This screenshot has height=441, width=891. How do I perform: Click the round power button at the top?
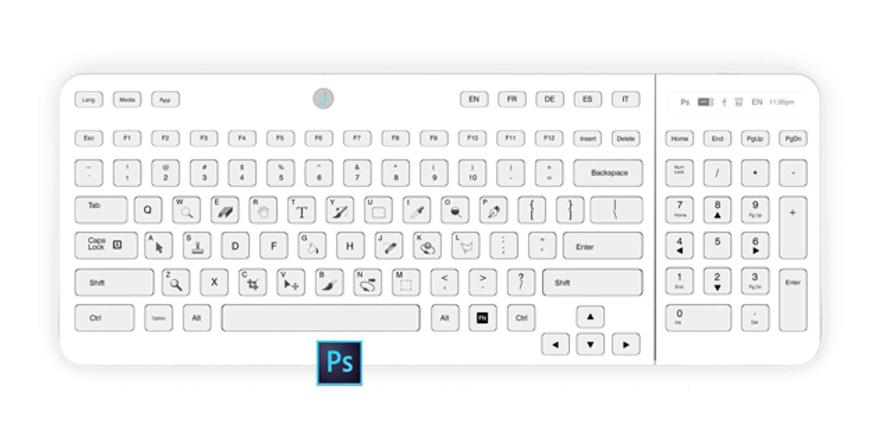[323, 99]
